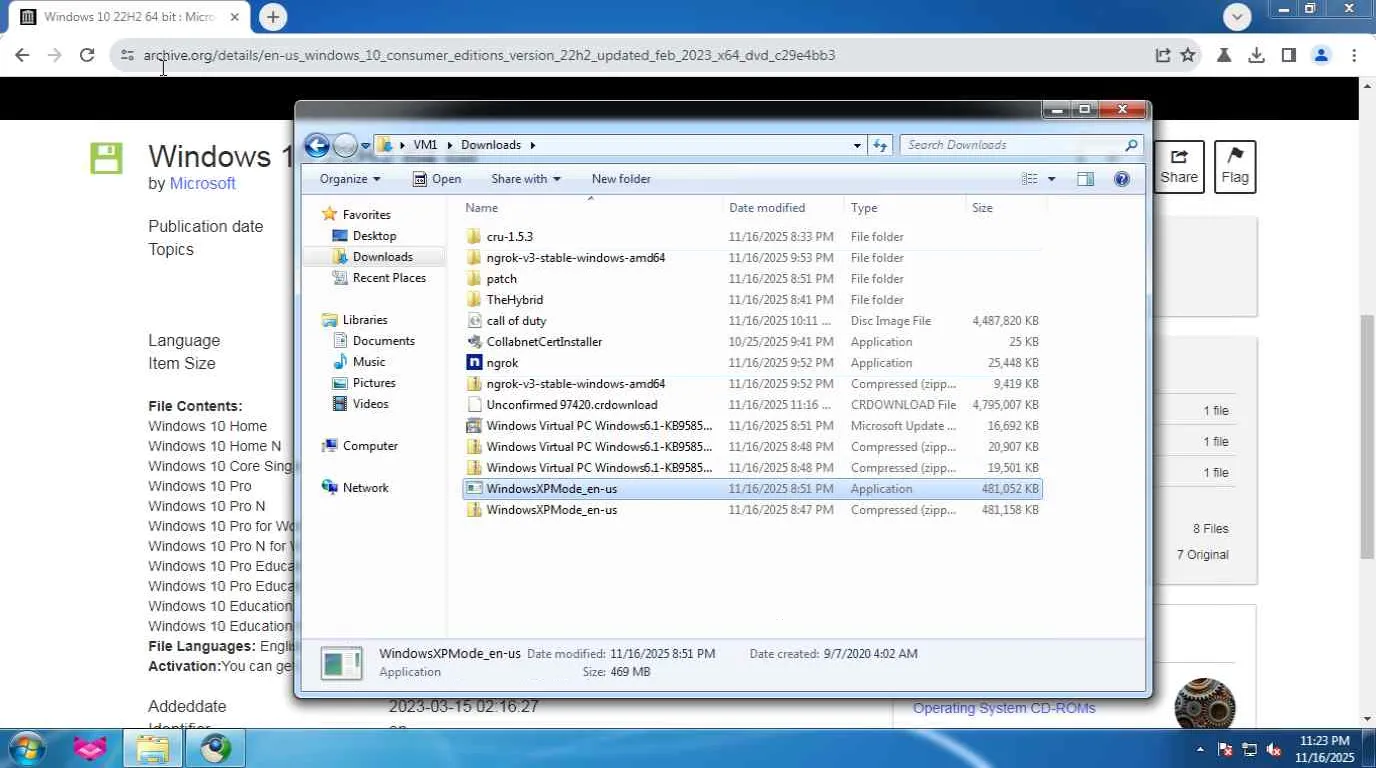Image resolution: width=1376 pixels, height=768 pixels.
Task: Open Chrome downloads icon
Action: click(x=1256, y=55)
